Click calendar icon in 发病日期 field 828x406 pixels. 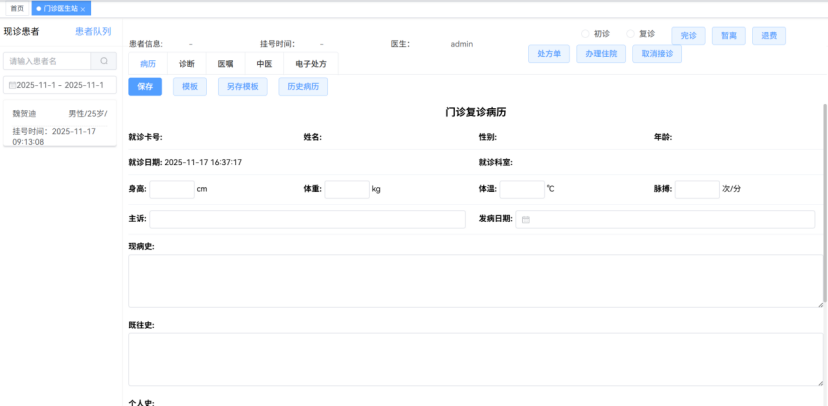(526, 219)
